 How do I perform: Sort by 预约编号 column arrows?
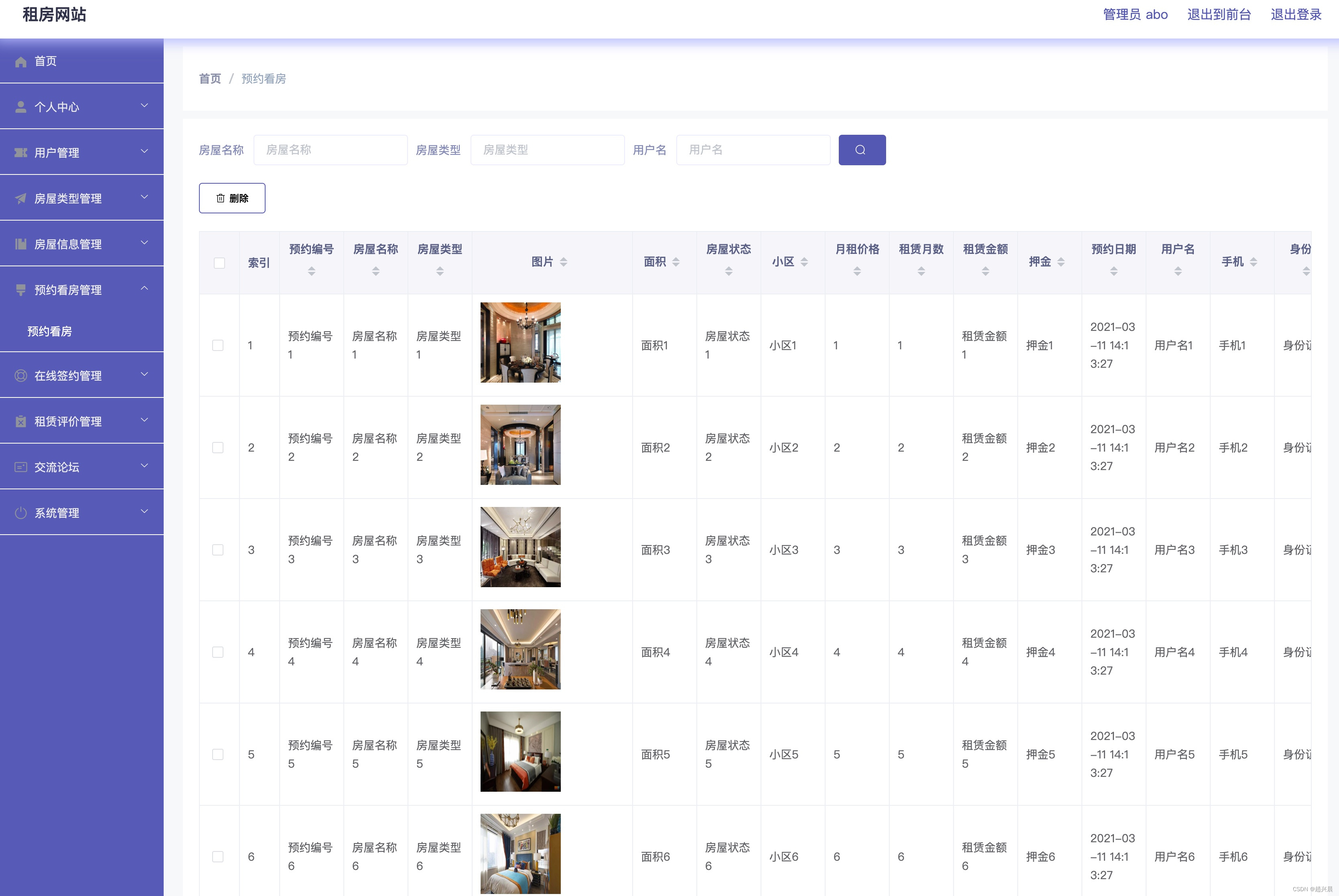point(311,272)
